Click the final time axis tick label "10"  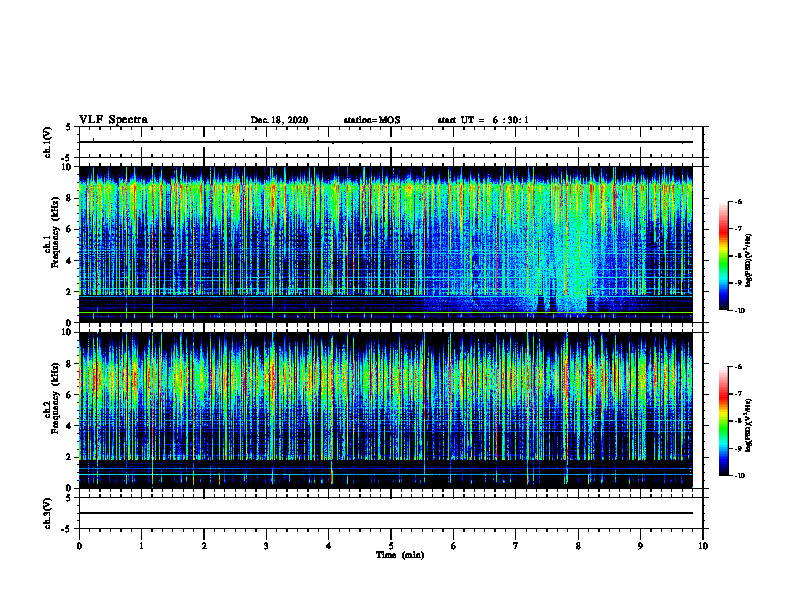coord(703,546)
